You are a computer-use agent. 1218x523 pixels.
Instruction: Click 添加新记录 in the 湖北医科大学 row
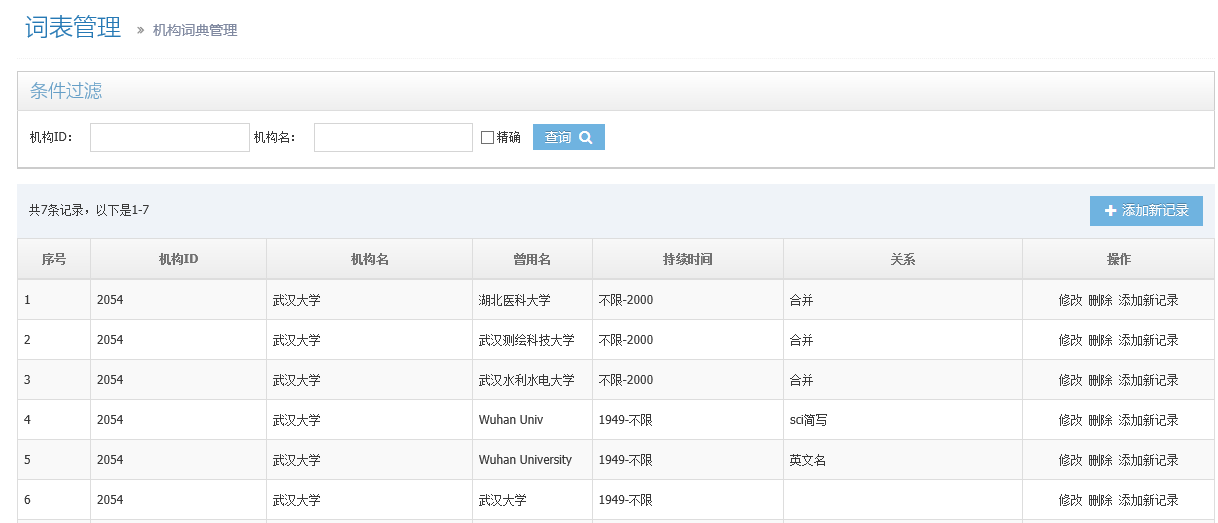point(1148,300)
